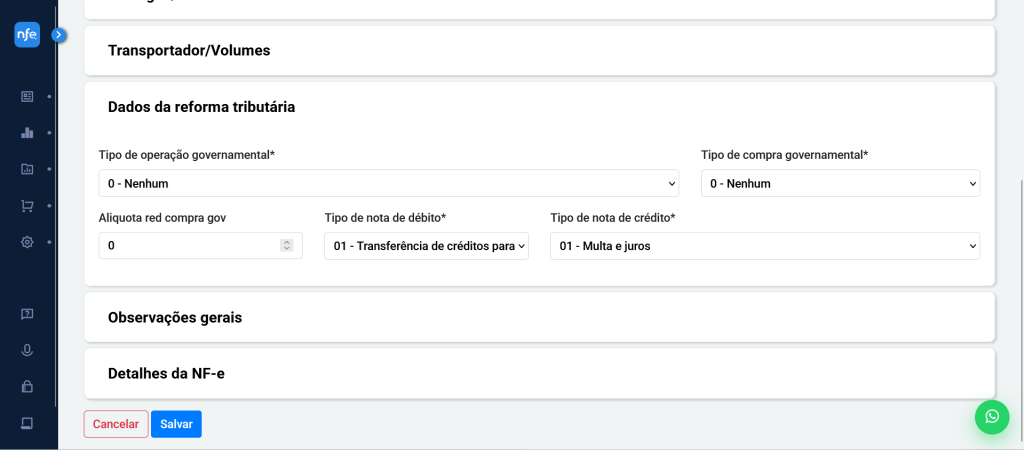Click the microphone icon in sidebar
Screen dimensions: 1024x450
click(x=27, y=350)
